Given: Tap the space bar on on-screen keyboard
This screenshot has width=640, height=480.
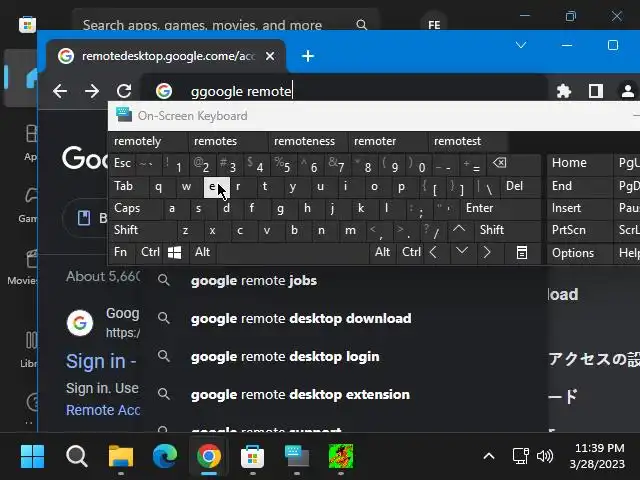Looking at the screenshot, I should (x=293, y=252).
